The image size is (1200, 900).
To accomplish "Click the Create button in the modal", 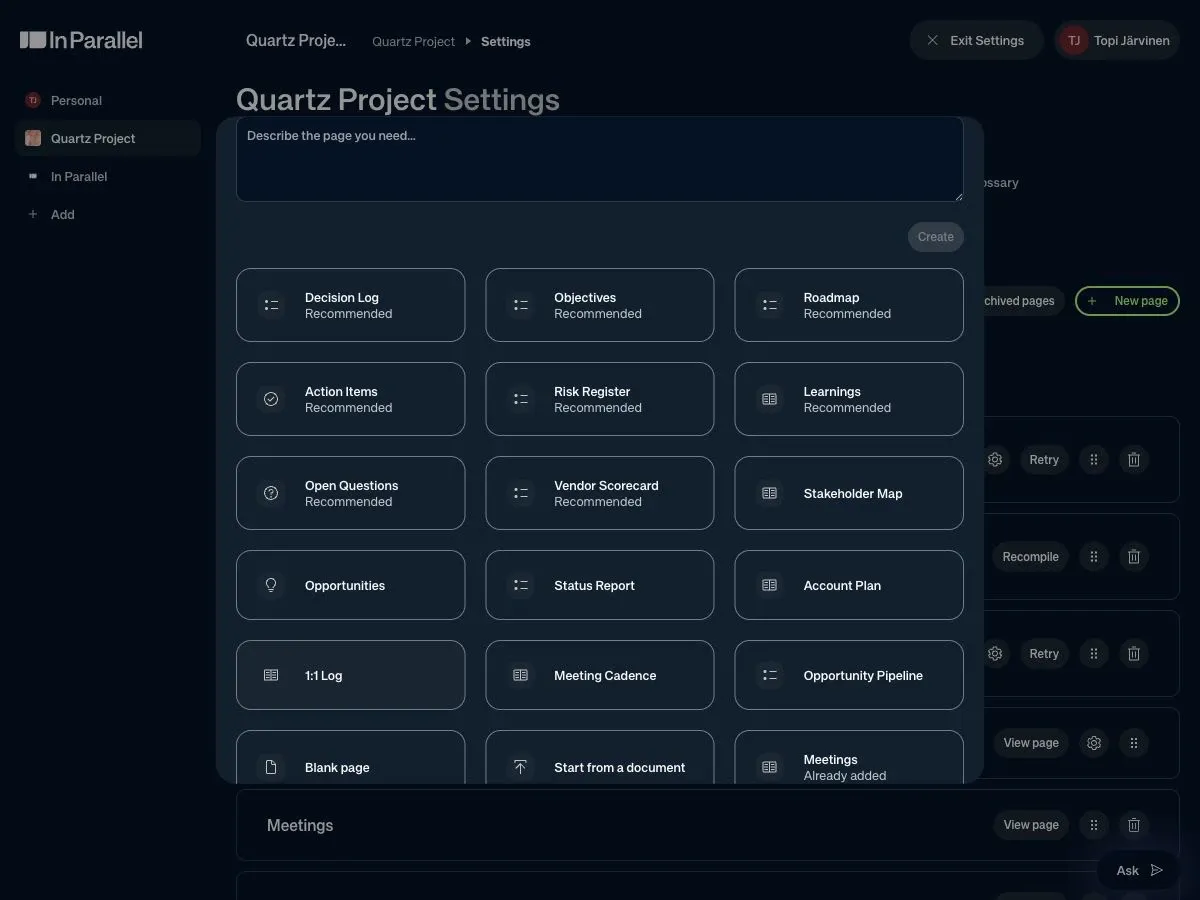I will coord(936,237).
